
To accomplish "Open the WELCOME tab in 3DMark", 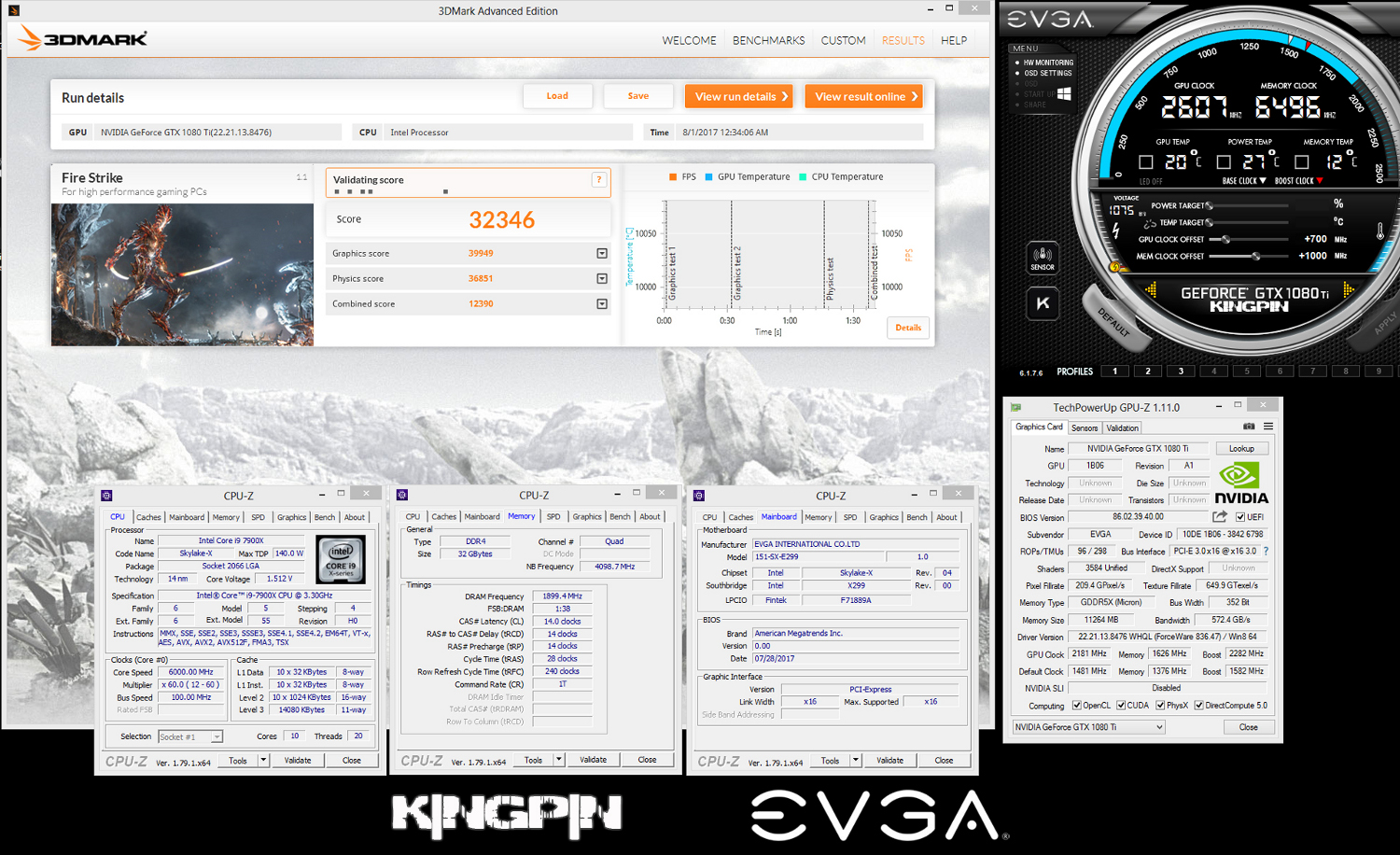I will tap(689, 40).
